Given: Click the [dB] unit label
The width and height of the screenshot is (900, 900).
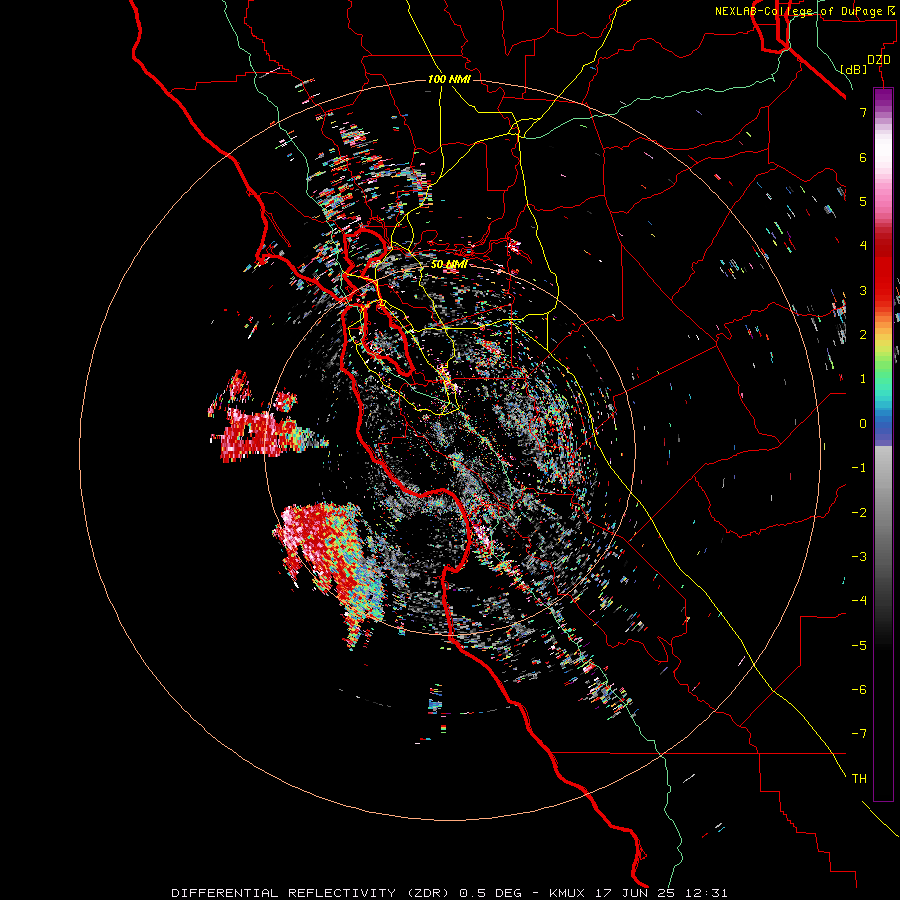Looking at the screenshot, I should click(x=854, y=69).
